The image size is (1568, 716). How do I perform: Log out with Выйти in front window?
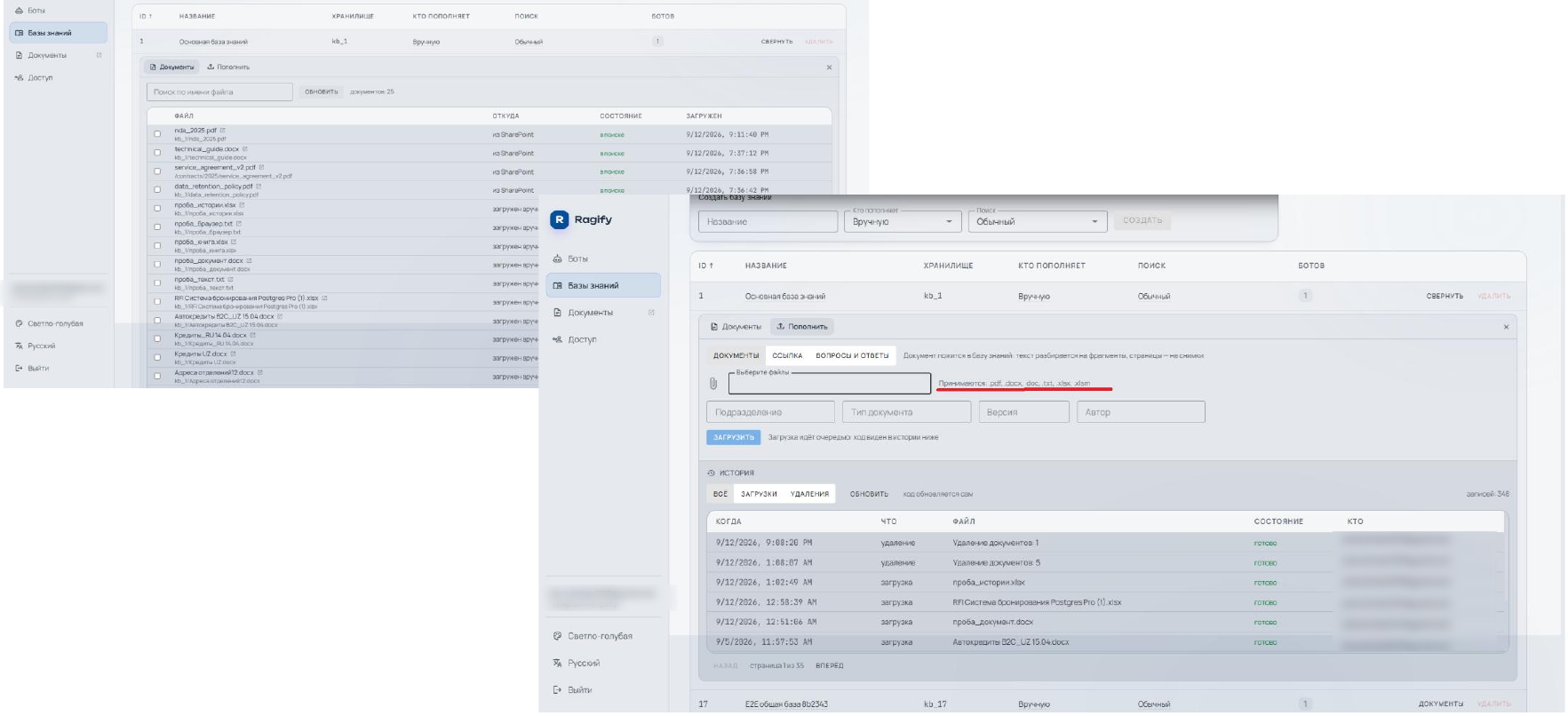pos(579,689)
